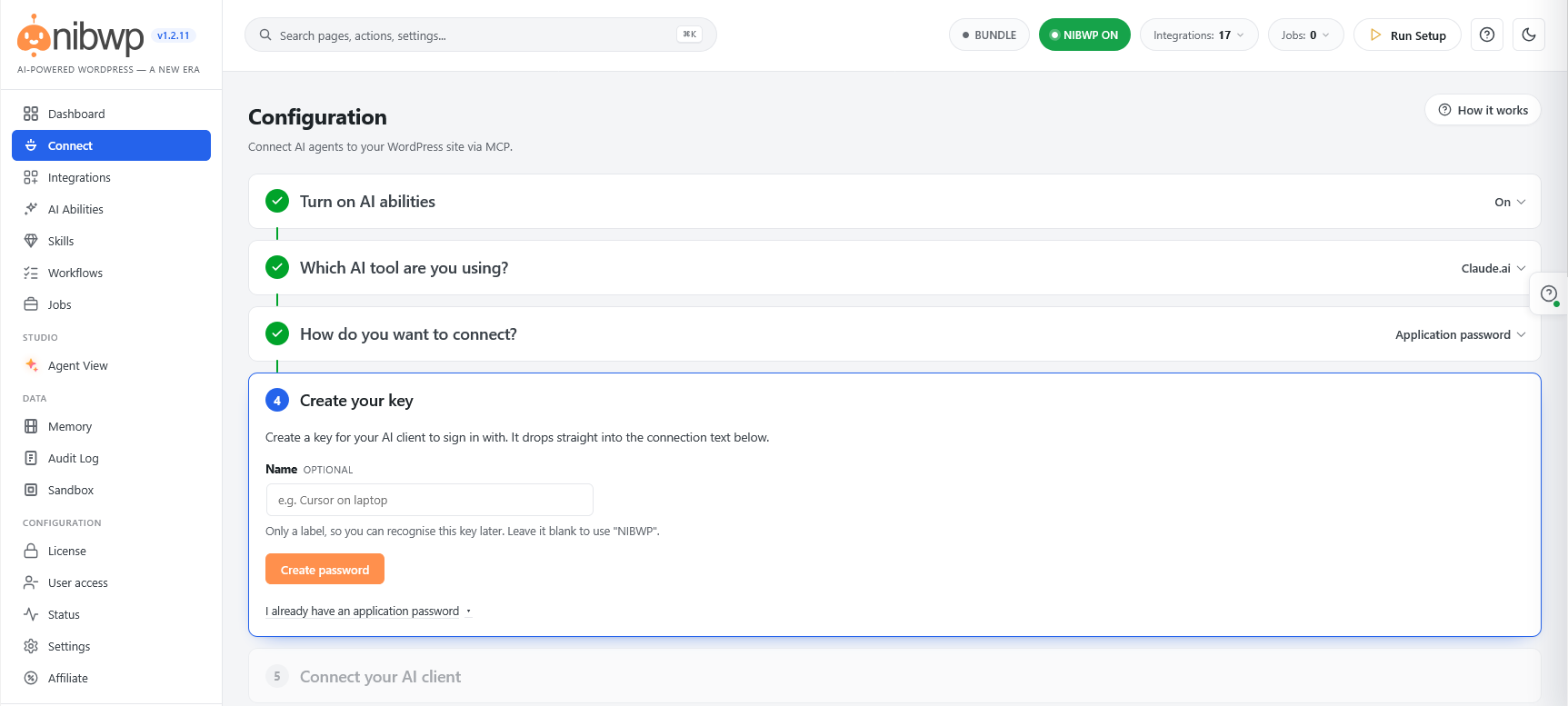The height and width of the screenshot is (706, 1568).
Task: Click the search pages, actions, settings box
Action: point(481,35)
